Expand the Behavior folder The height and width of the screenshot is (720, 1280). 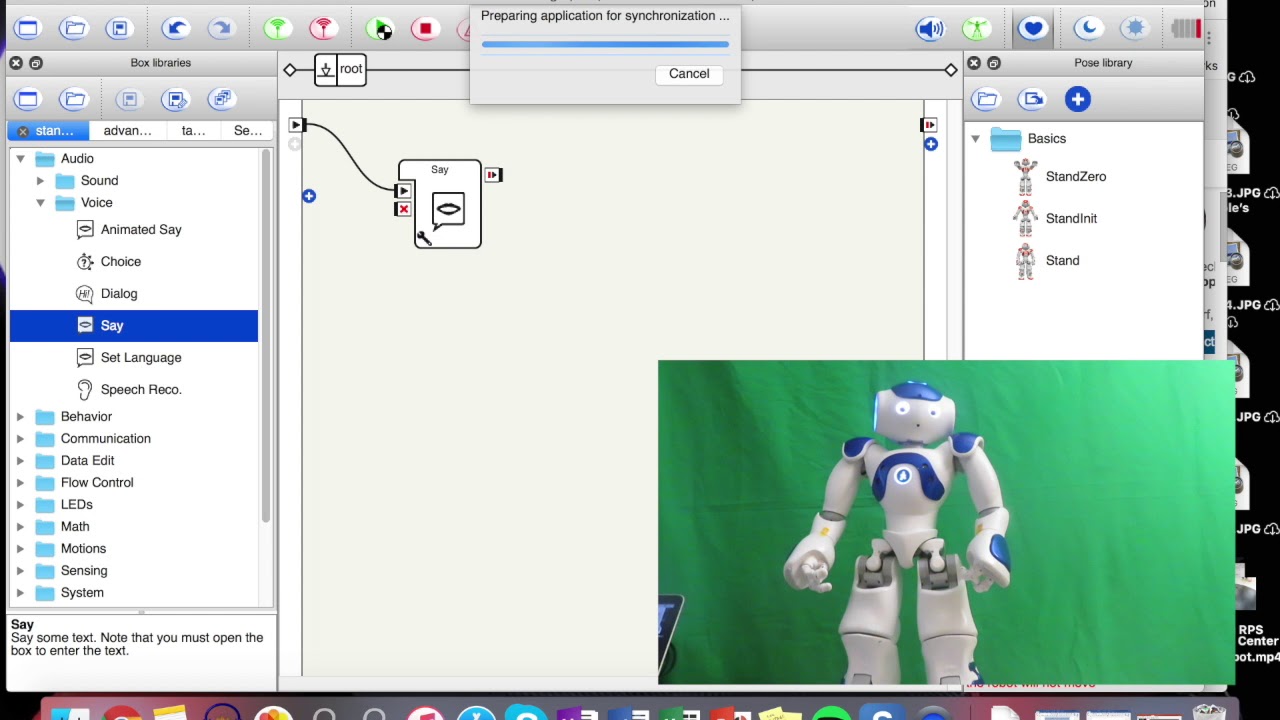(x=20, y=417)
